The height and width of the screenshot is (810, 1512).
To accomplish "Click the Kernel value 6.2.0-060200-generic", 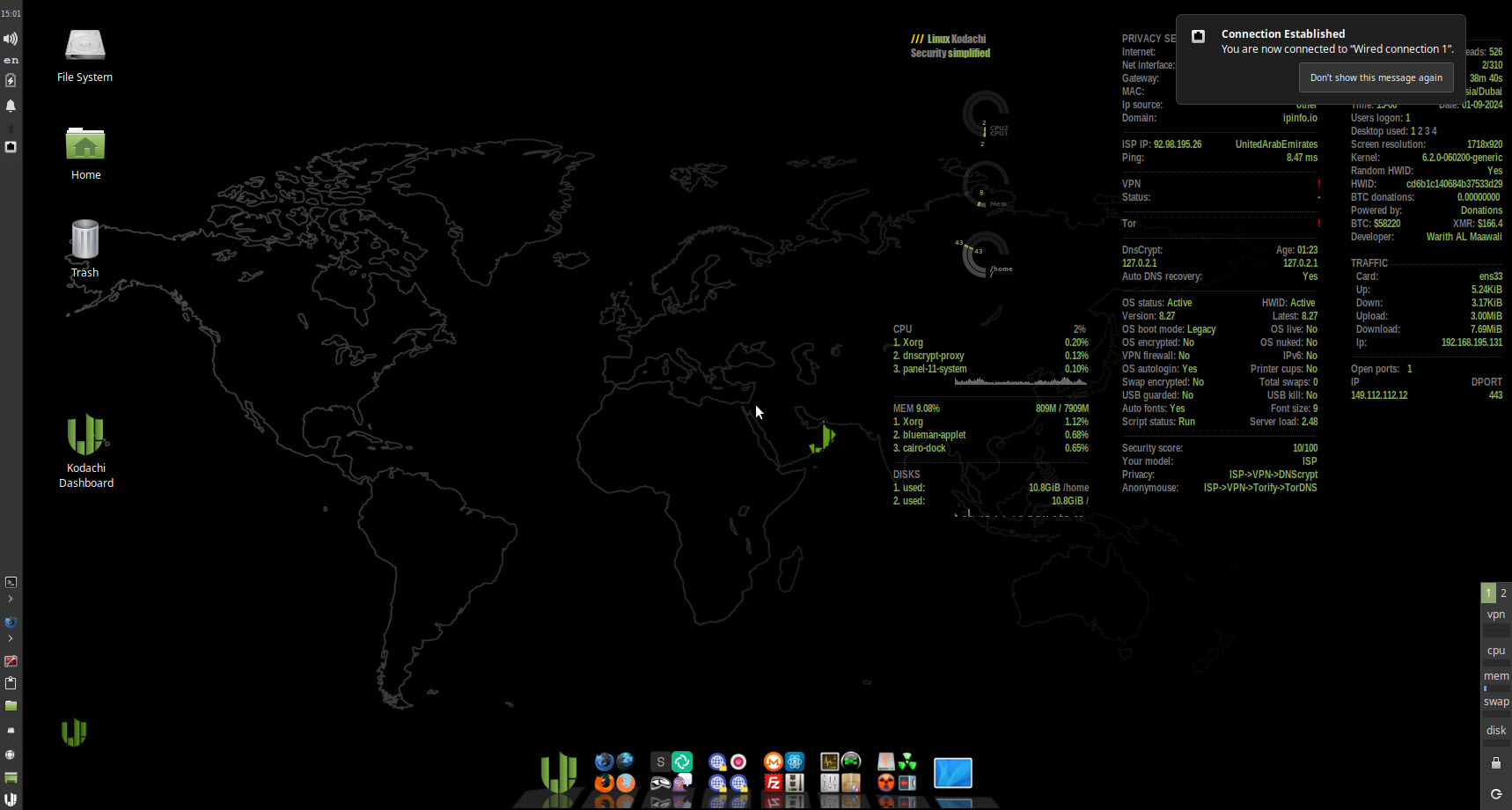I will (x=1462, y=158).
